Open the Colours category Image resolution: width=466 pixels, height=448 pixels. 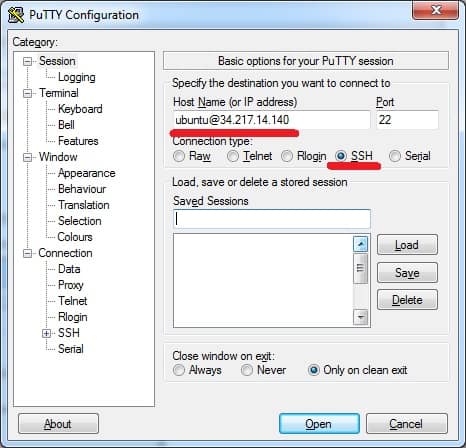point(75,237)
